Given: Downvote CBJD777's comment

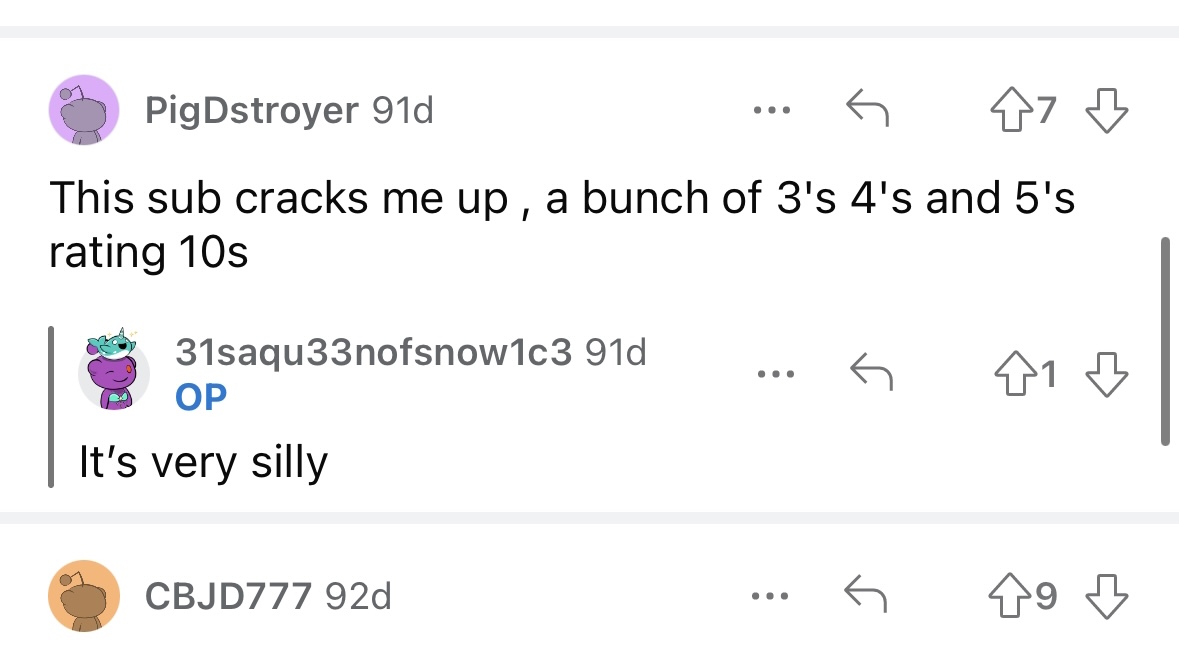Looking at the screenshot, I should click(1106, 597).
